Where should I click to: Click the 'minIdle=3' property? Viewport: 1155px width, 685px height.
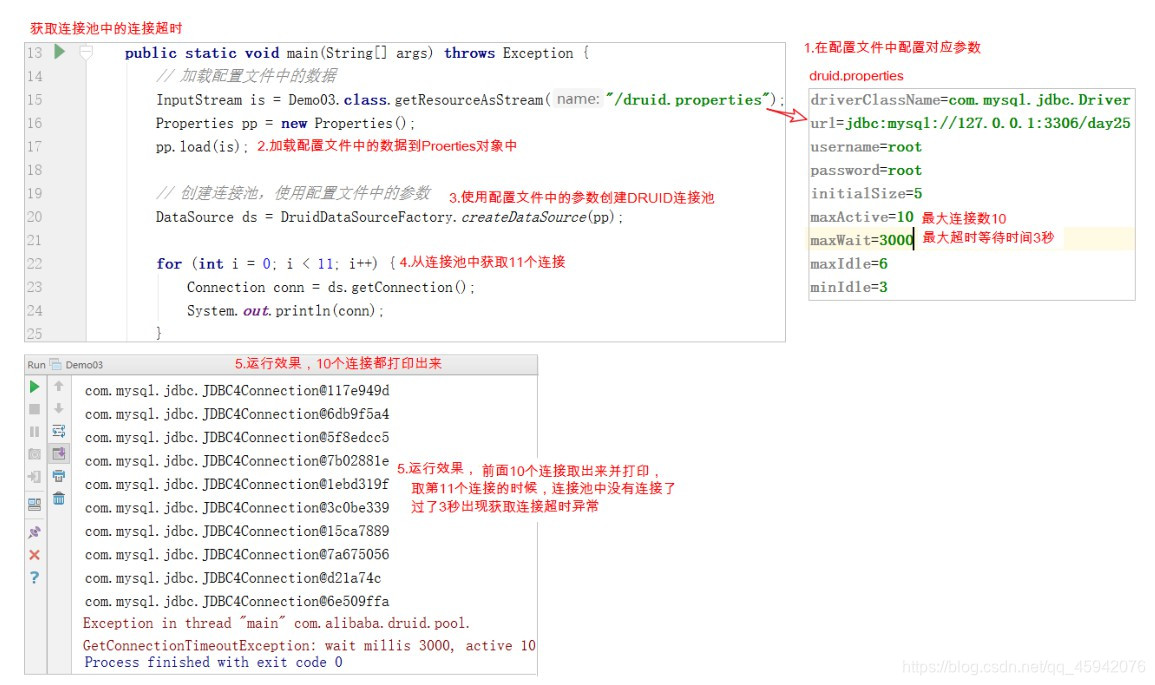click(x=849, y=287)
